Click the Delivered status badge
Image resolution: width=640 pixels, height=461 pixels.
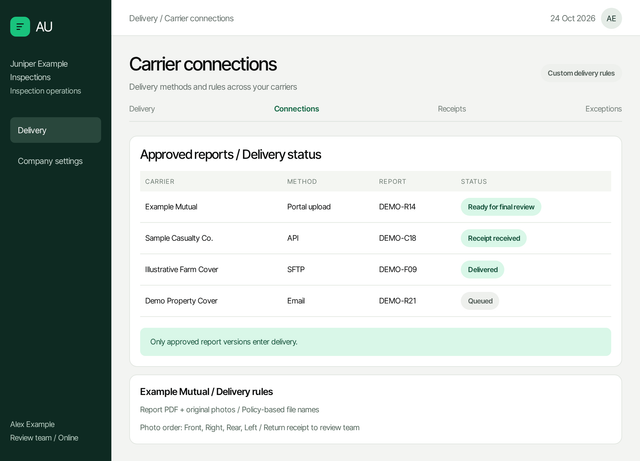tap(482, 270)
